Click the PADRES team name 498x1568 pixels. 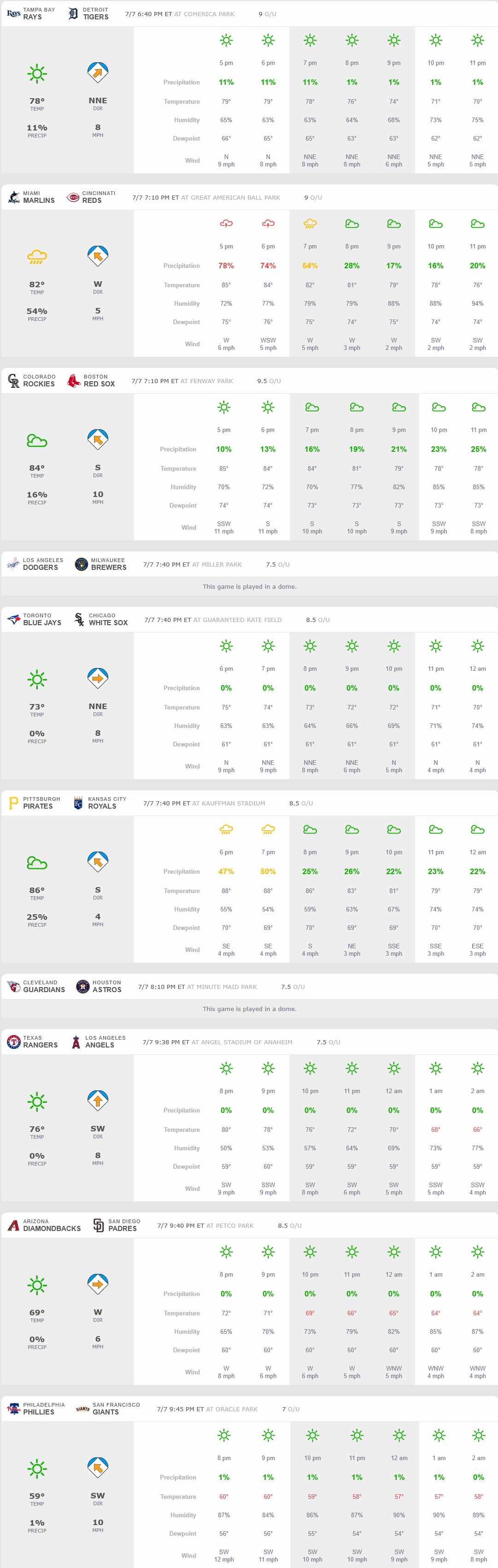click(x=123, y=1228)
